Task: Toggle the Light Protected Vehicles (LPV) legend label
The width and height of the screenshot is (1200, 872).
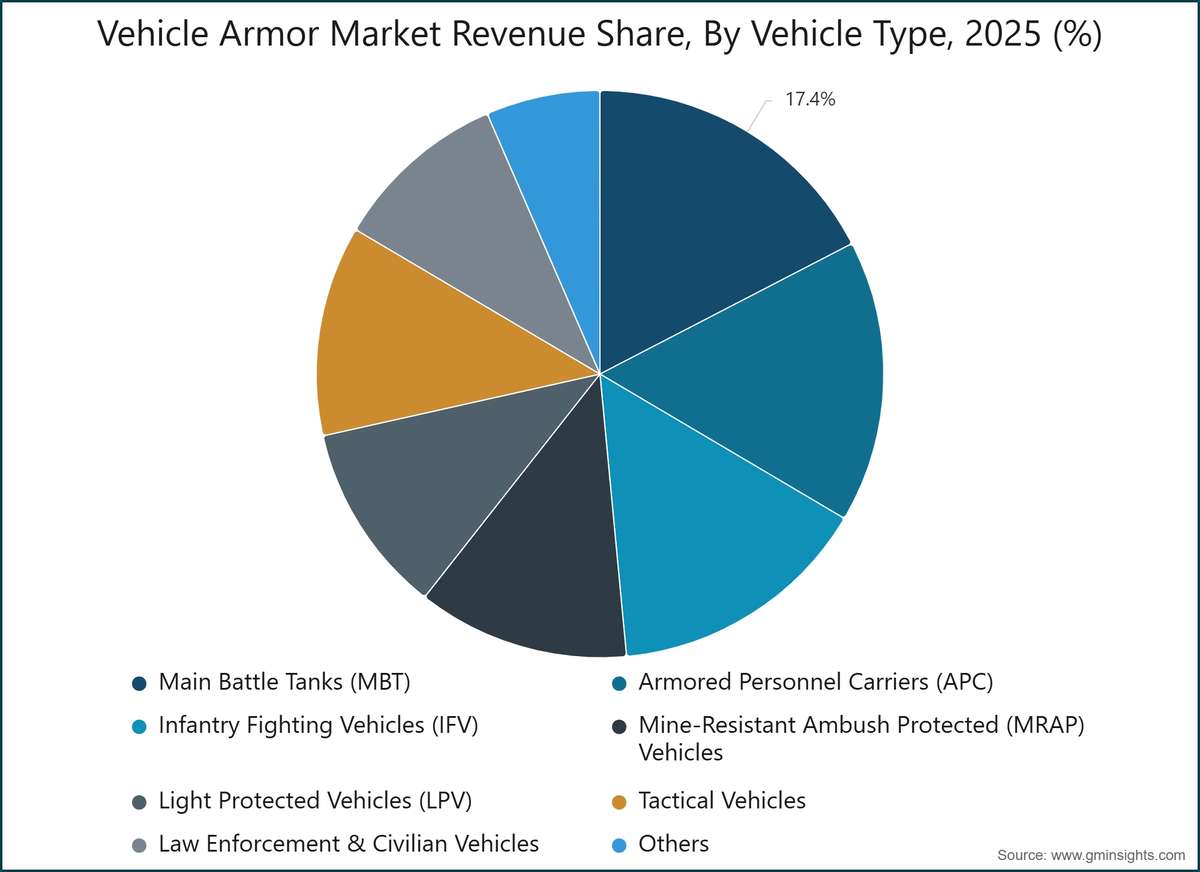Action: (x=315, y=801)
